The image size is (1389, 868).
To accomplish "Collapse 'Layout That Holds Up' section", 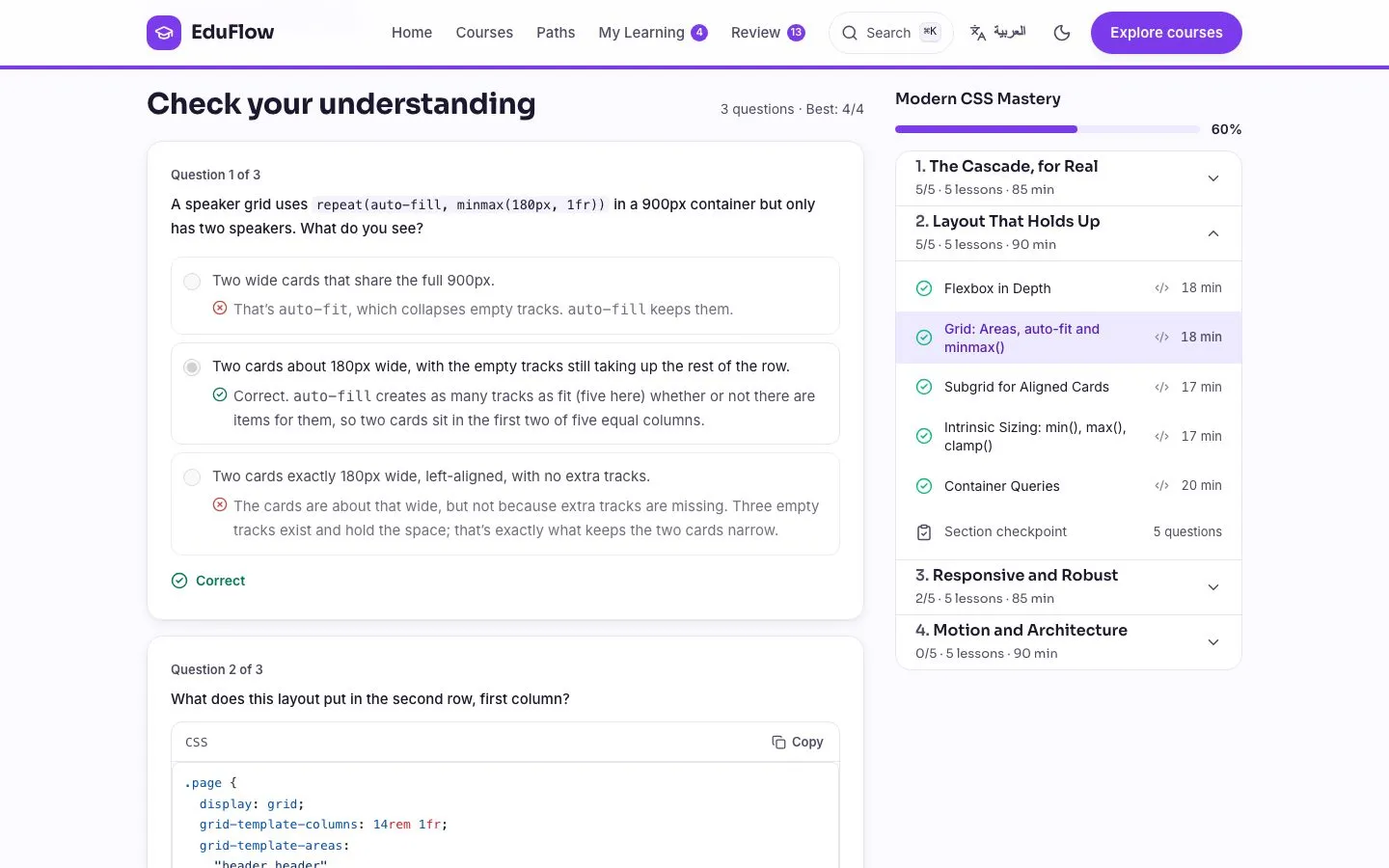I will coord(1069,233).
